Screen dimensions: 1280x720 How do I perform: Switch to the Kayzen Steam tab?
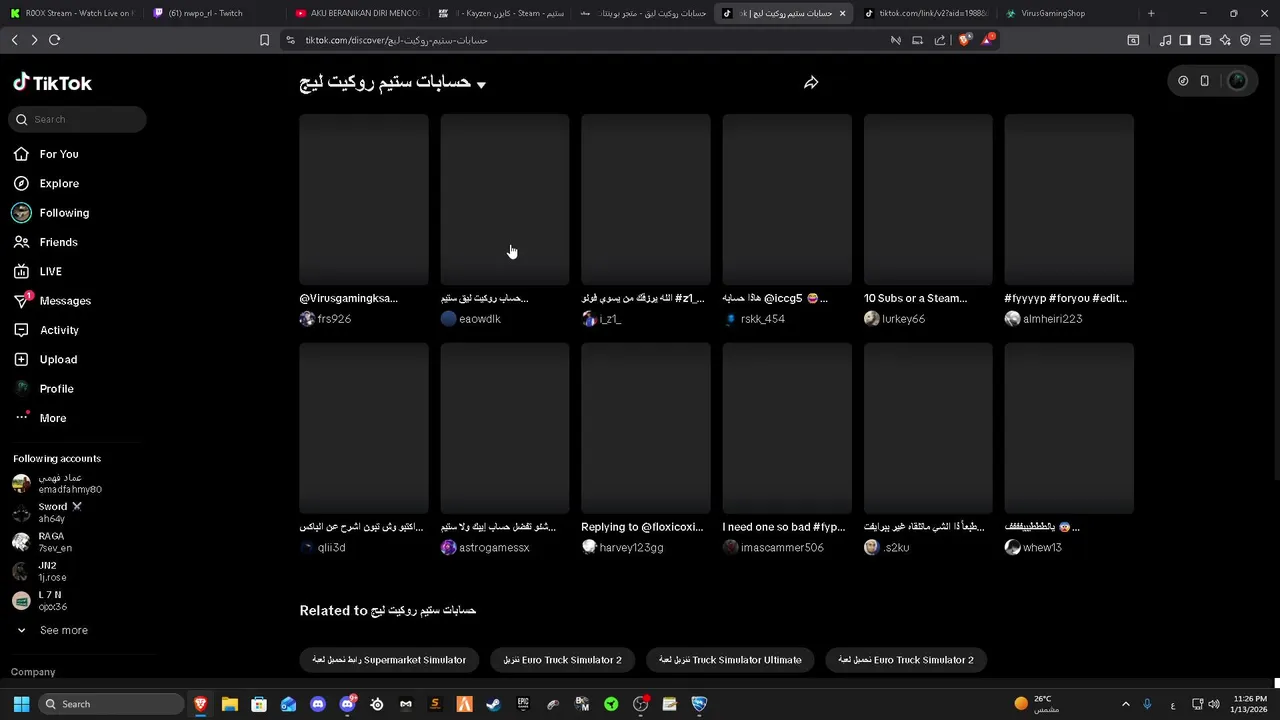500,13
